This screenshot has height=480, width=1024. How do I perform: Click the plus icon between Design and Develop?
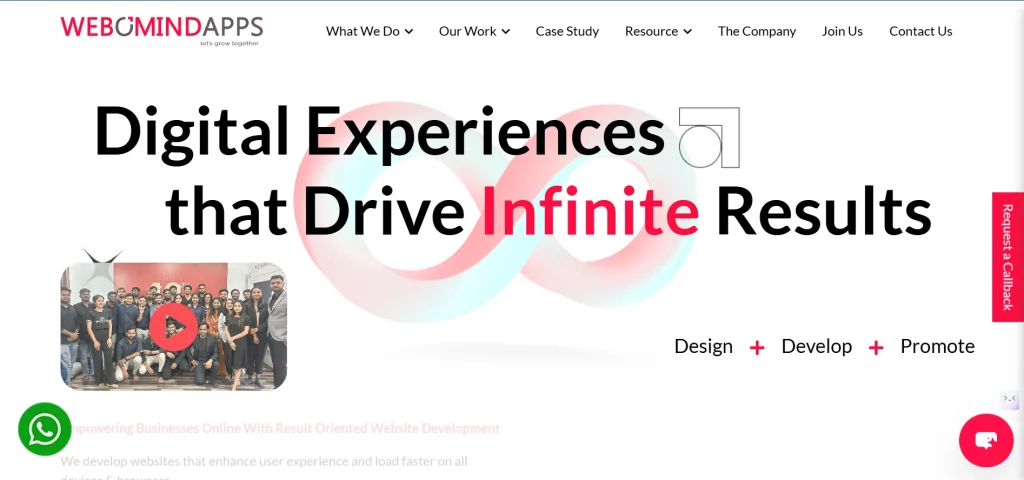tap(757, 347)
